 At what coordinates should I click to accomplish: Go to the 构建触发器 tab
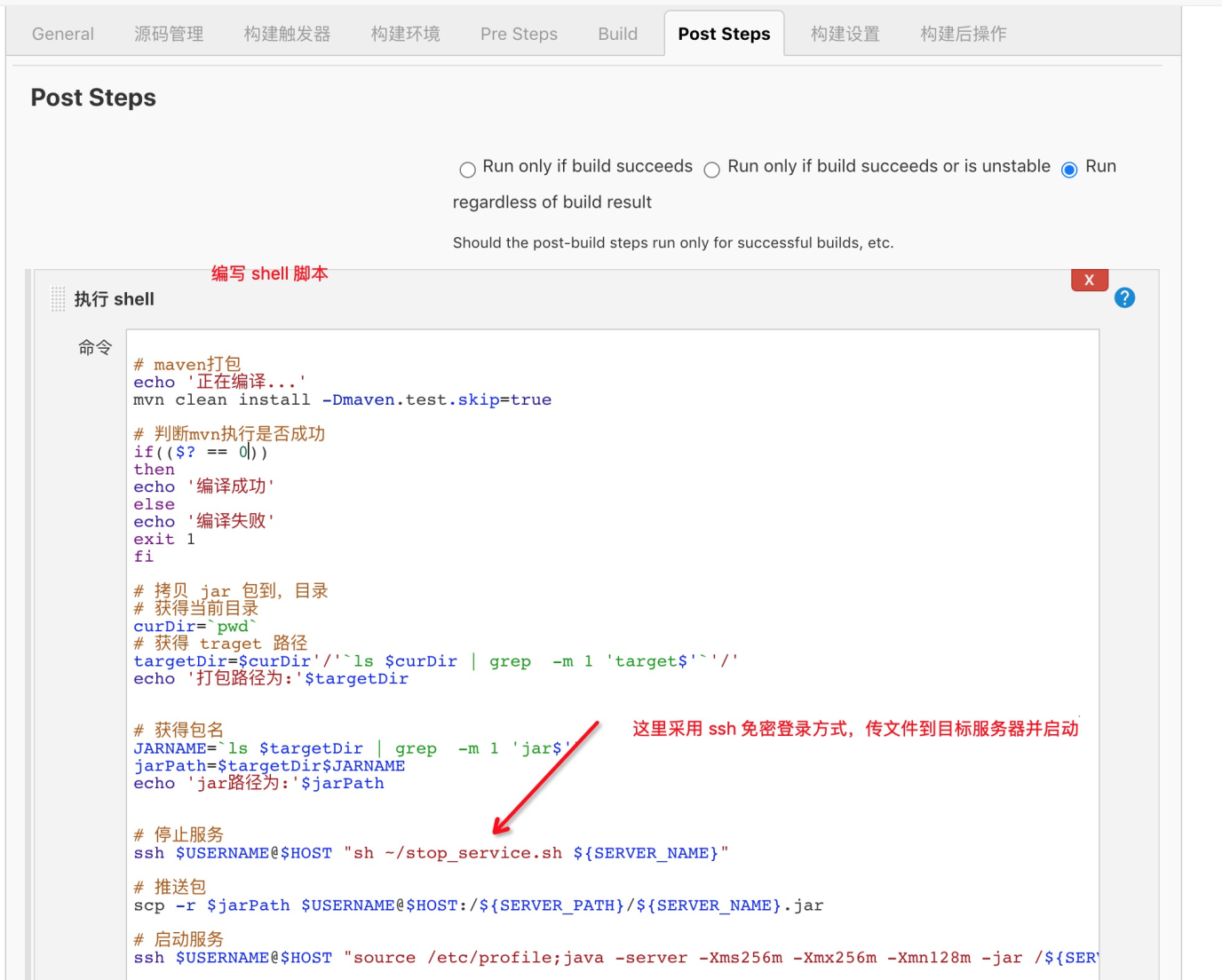(287, 34)
